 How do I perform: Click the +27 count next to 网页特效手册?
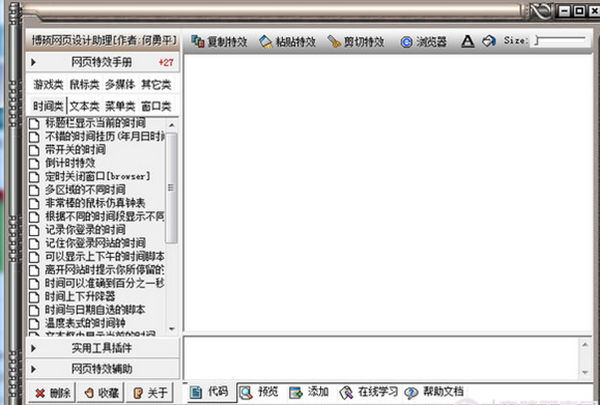(x=166, y=62)
